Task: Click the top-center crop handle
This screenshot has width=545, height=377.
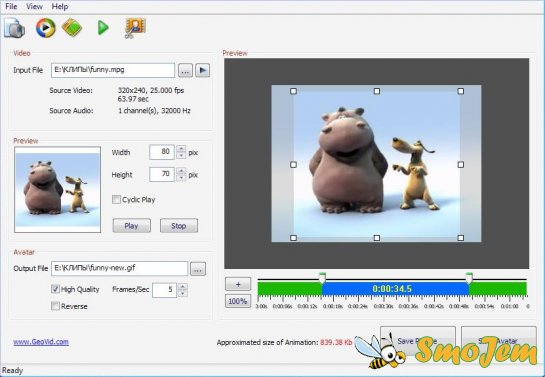Action: click(x=377, y=91)
